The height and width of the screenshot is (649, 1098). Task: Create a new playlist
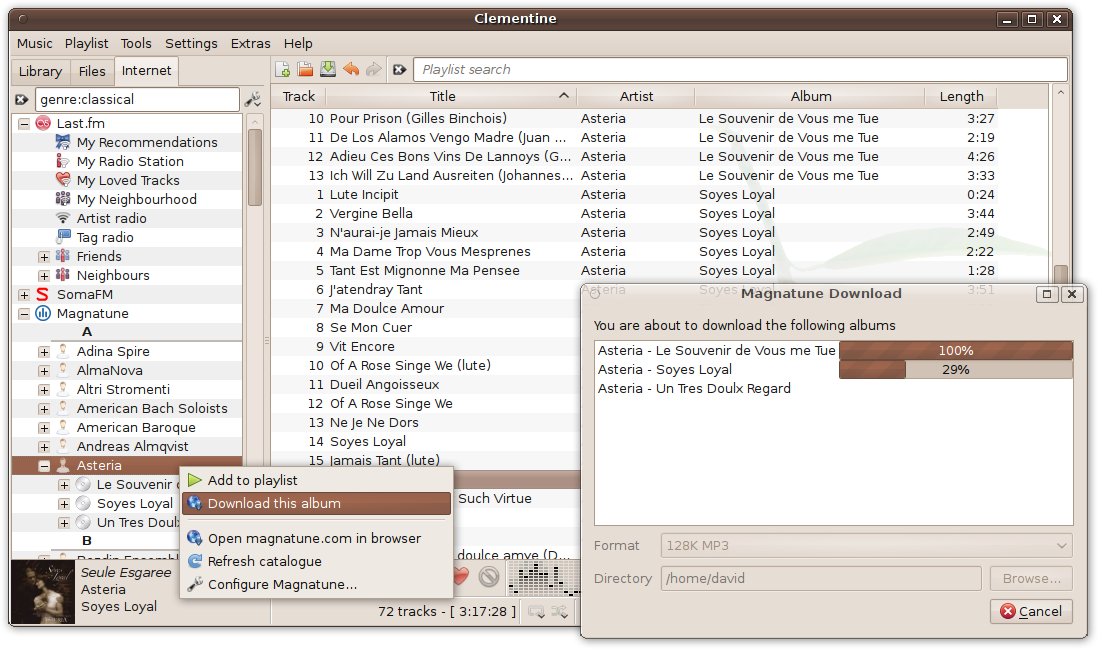pyautogui.click(x=282, y=69)
